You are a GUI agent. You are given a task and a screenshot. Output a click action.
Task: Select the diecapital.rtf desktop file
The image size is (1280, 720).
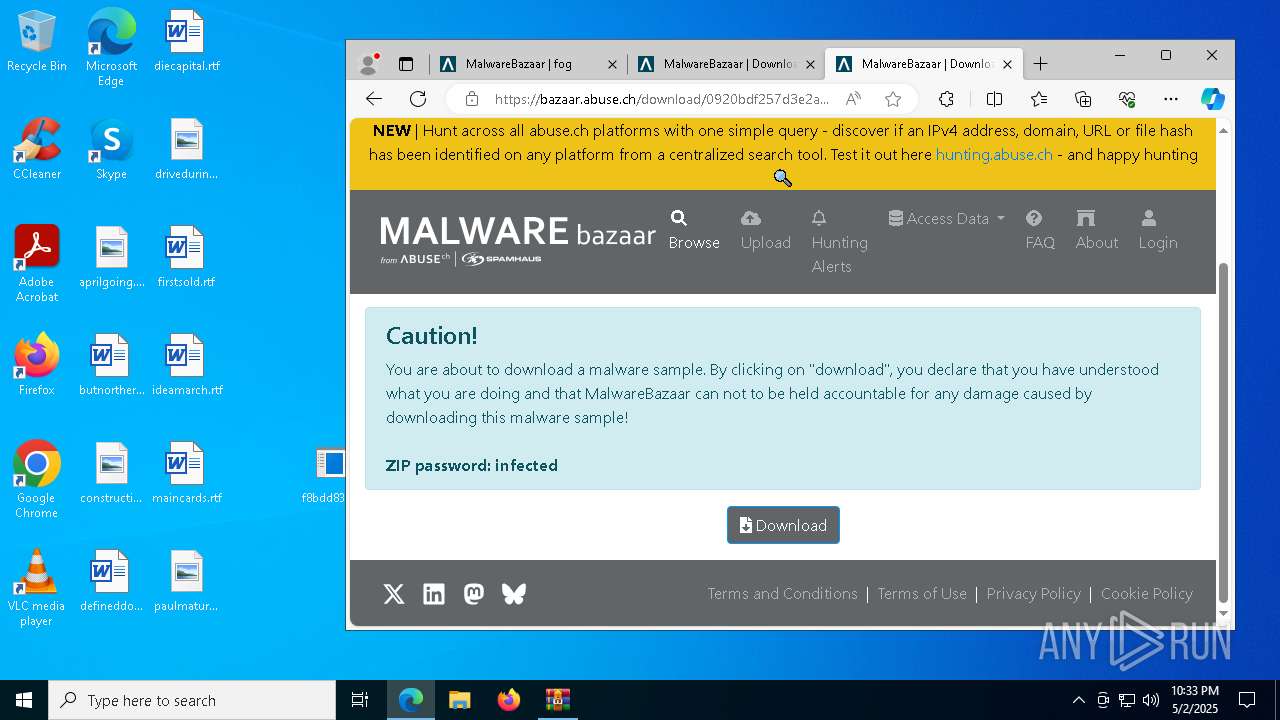tap(186, 42)
